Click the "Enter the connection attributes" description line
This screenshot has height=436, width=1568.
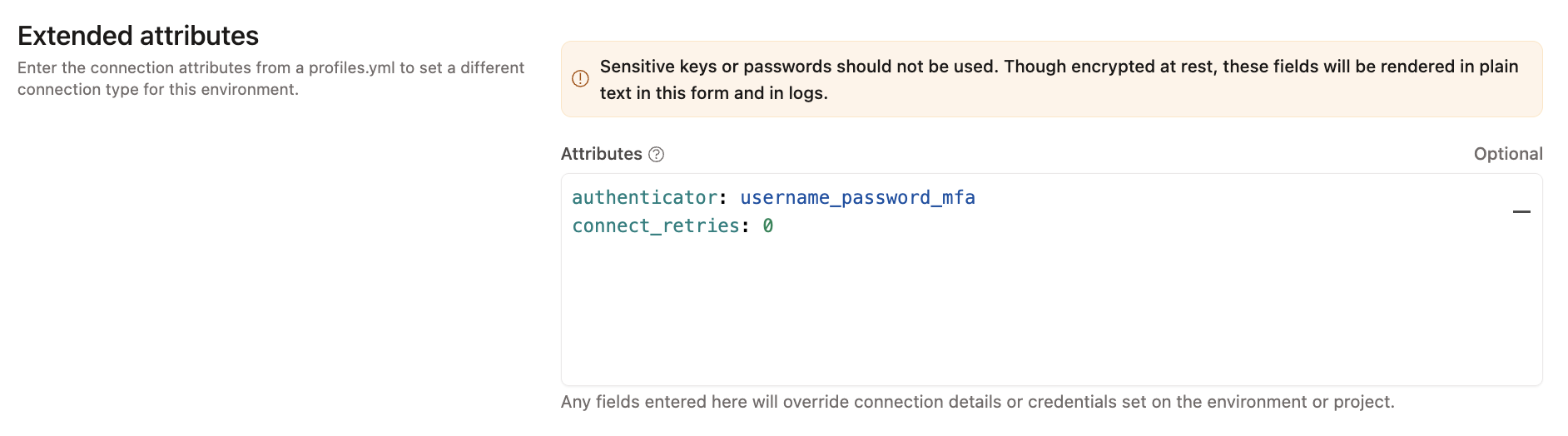[x=133, y=67]
